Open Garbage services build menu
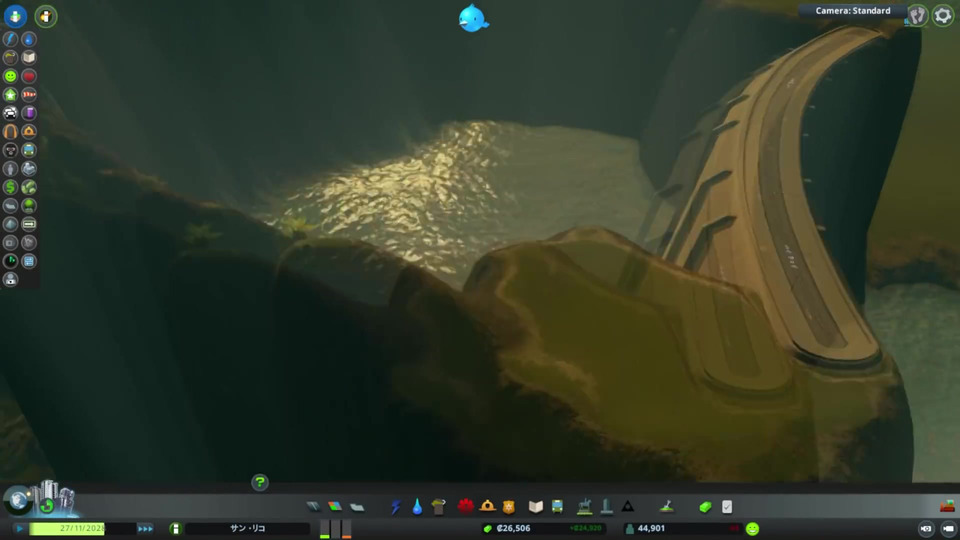960x540 pixels. pos(438,506)
